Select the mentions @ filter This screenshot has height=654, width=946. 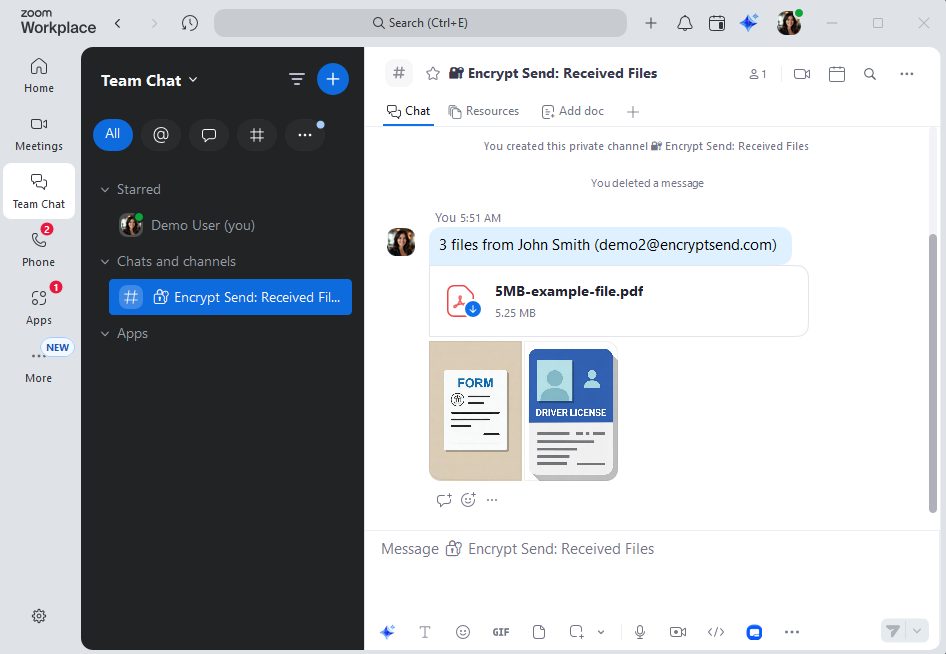point(160,134)
